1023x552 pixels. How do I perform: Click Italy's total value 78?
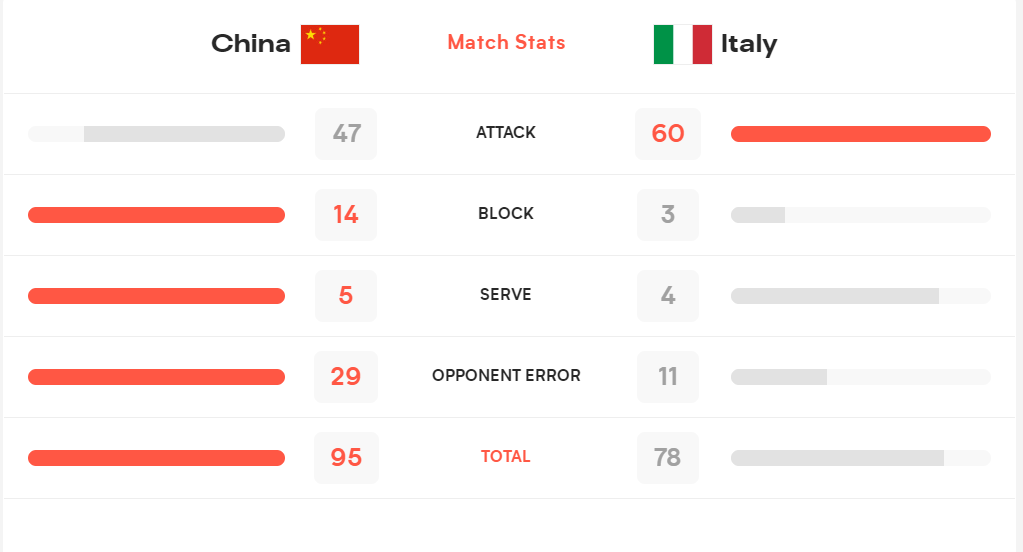667,457
